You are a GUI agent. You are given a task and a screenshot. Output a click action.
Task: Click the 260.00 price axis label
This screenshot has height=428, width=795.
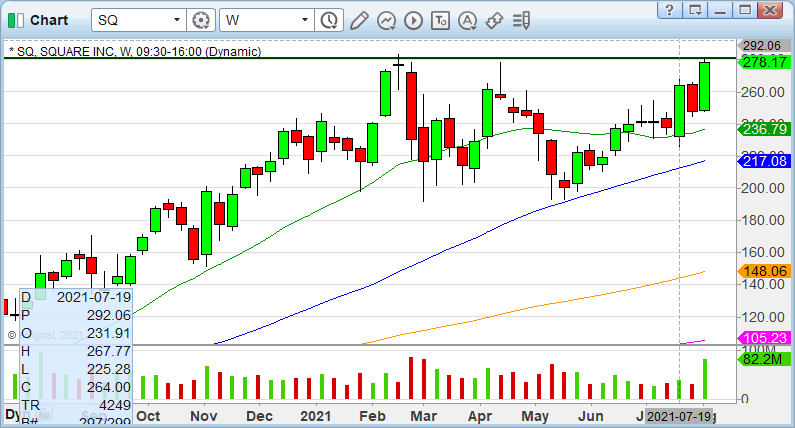[763, 92]
